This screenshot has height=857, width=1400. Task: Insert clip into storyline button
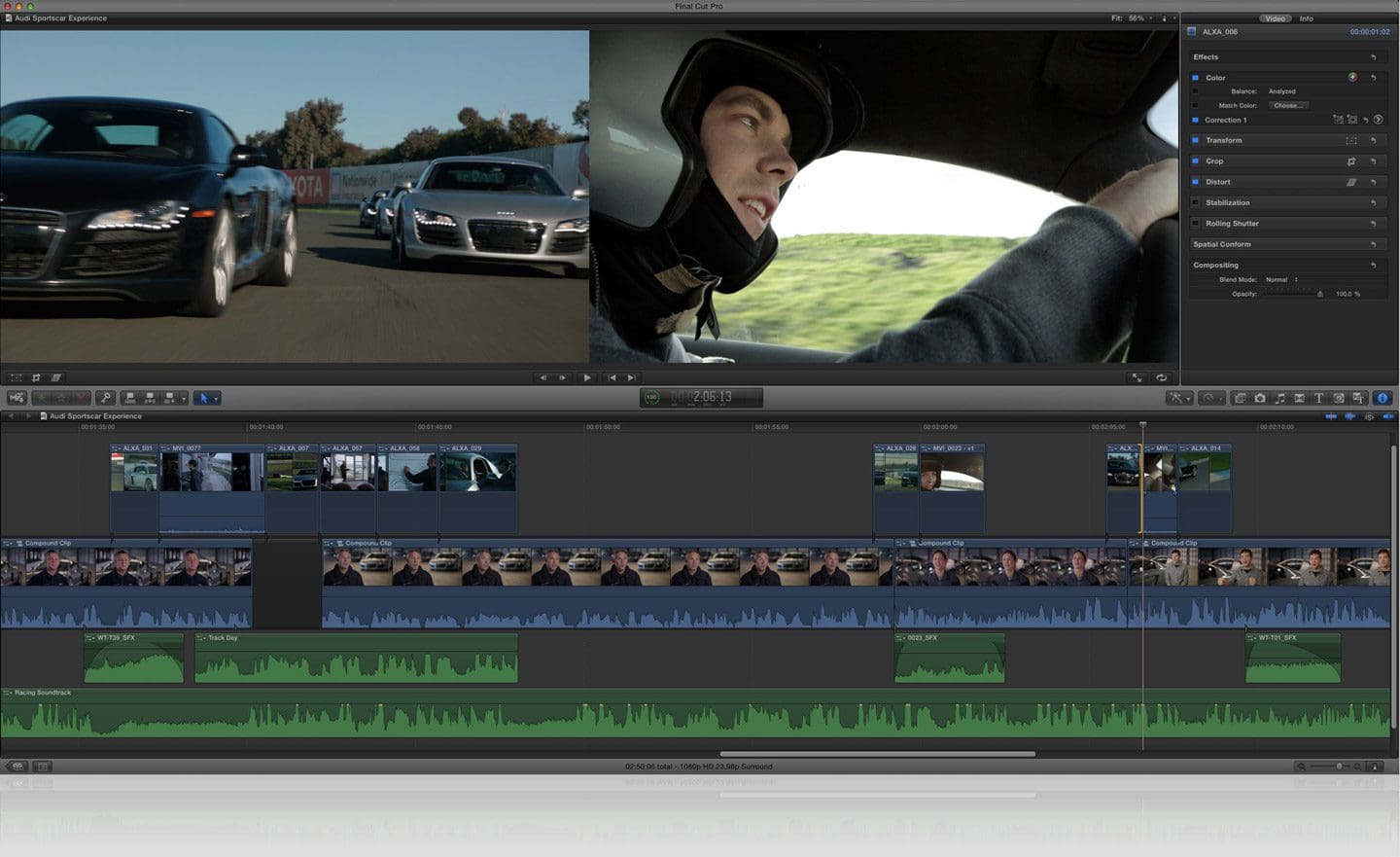(x=150, y=398)
